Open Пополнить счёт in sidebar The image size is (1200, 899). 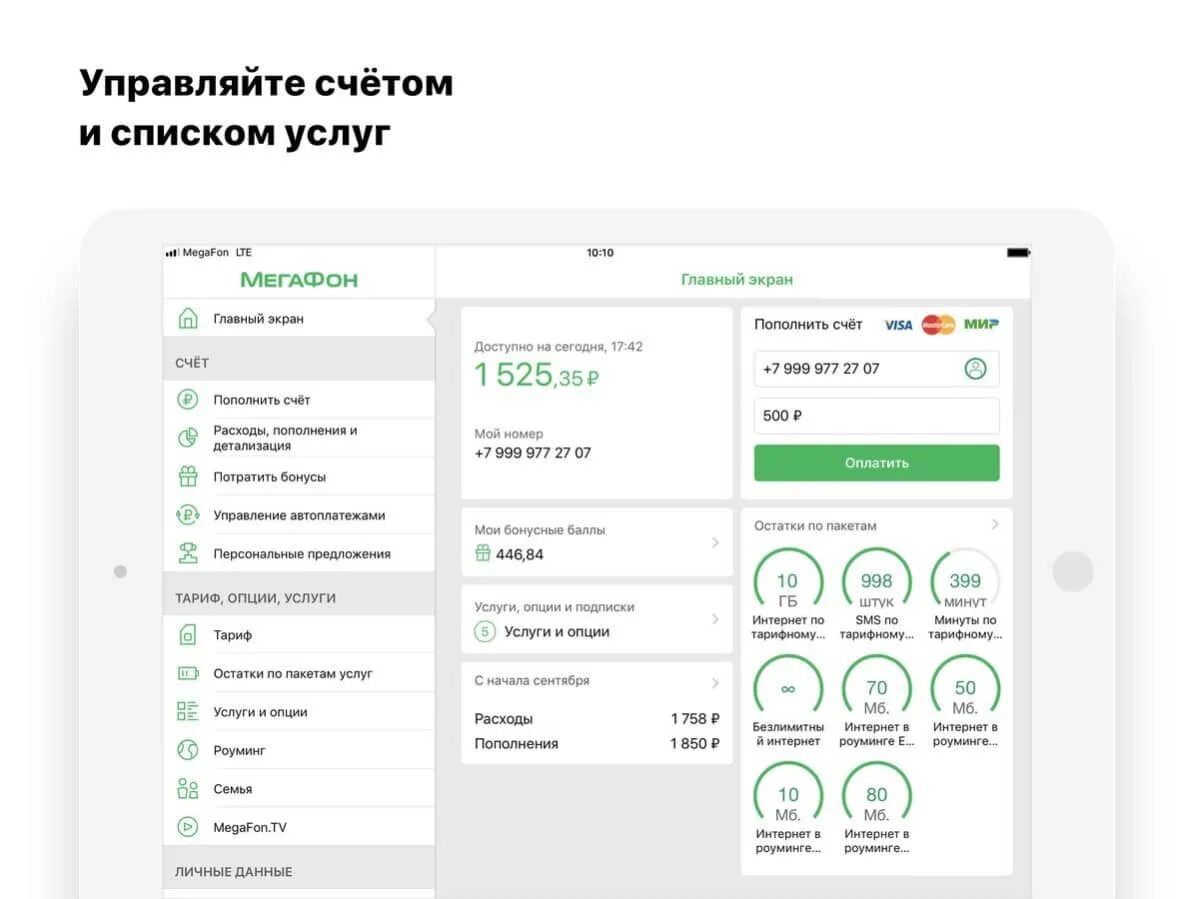pos(299,400)
